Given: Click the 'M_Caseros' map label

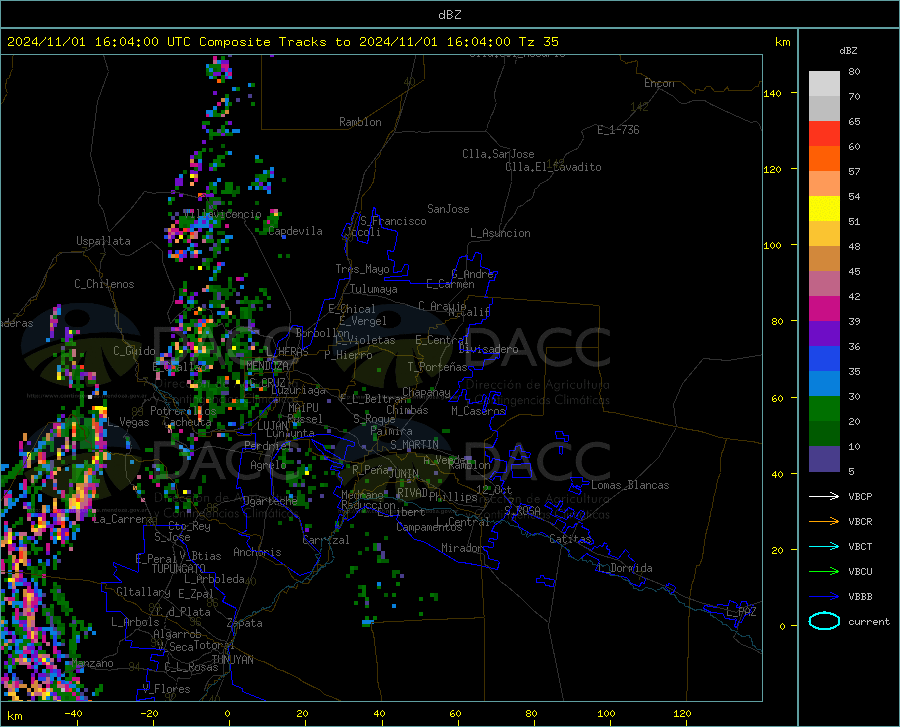Looking at the screenshot, I should 478,411.
